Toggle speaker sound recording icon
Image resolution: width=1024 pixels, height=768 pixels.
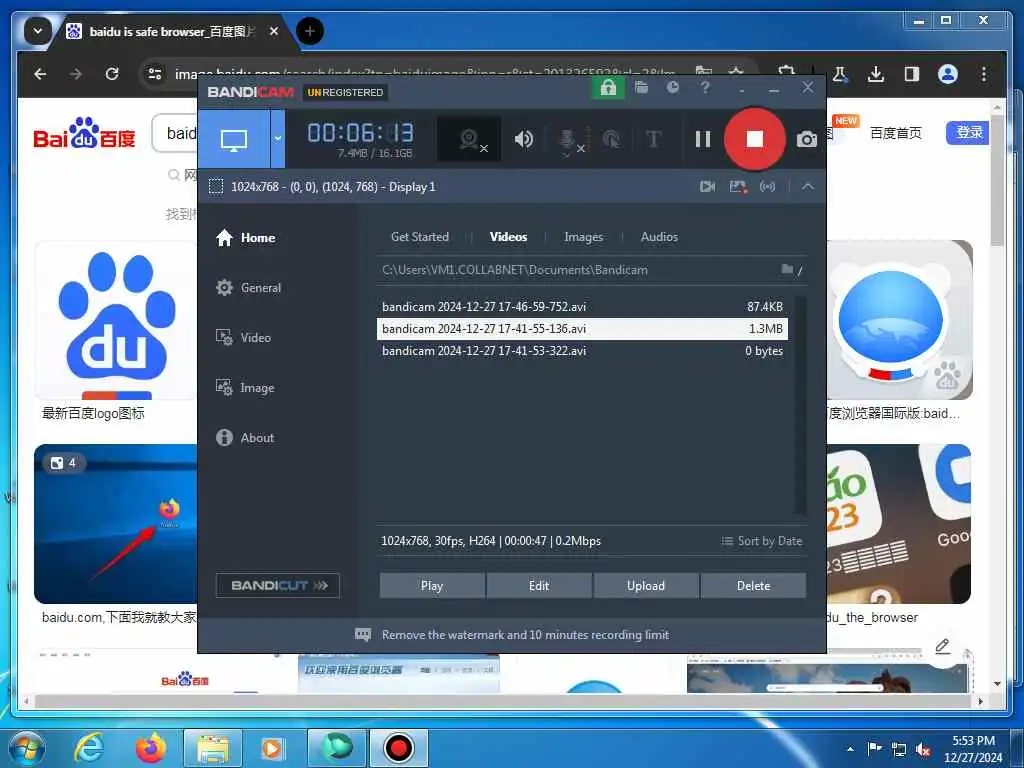[x=524, y=139]
